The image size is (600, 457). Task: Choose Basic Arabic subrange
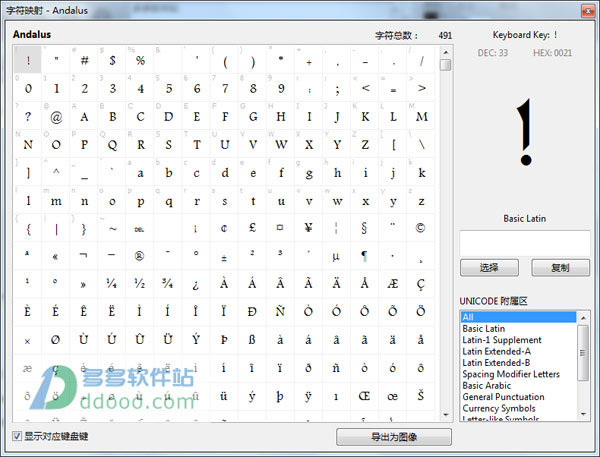(x=518, y=385)
